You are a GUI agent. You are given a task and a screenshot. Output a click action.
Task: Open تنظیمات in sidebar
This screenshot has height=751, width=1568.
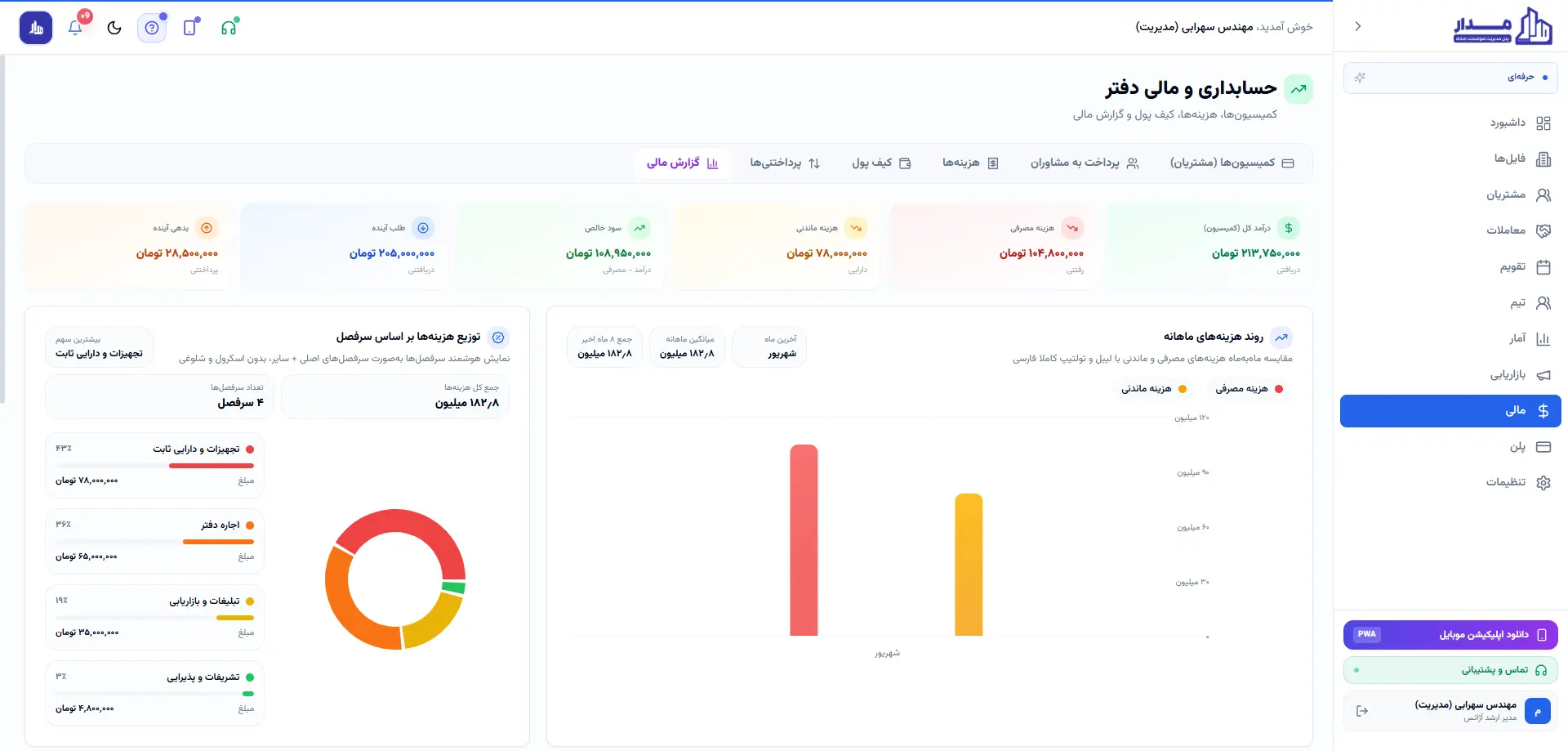coord(1450,482)
